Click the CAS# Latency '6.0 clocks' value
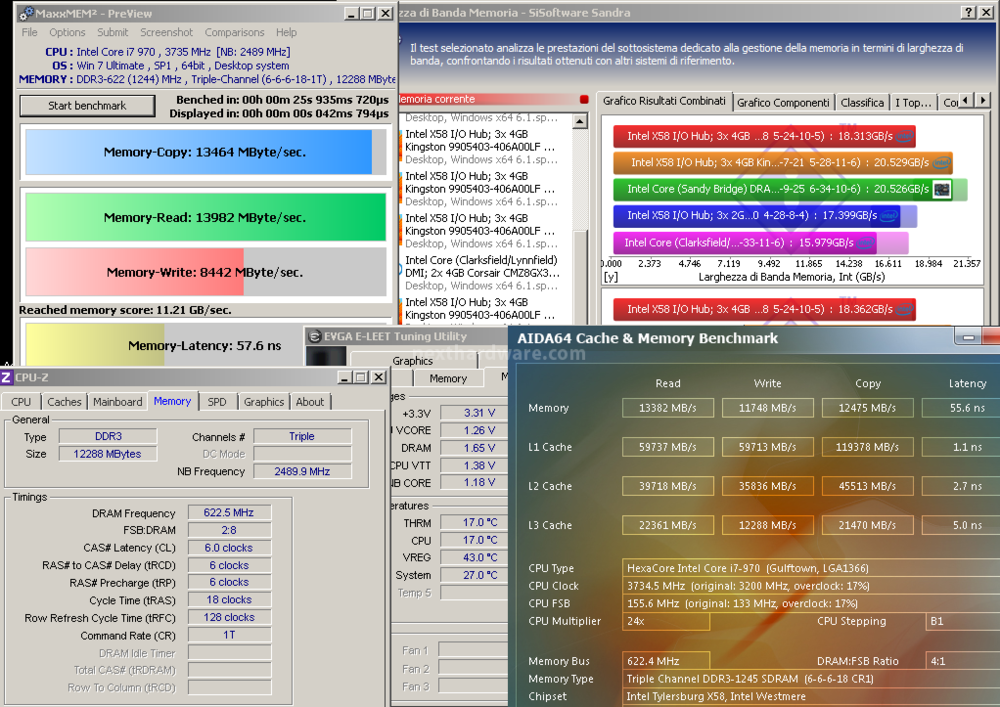 pyautogui.click(x=229, y=548)
